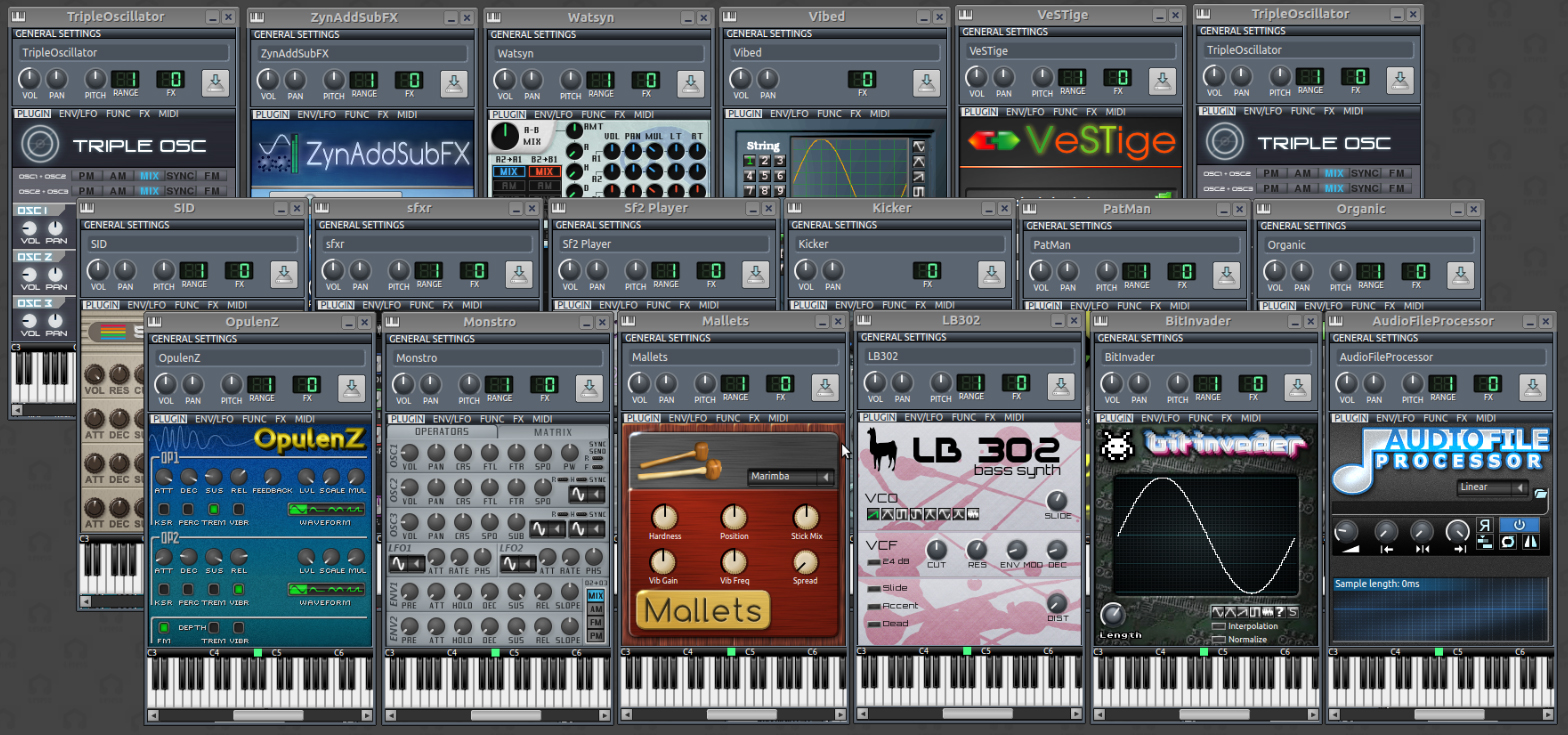
Task: Toggle OP1 KSR in OpulenZ
Action: (164, 509)
